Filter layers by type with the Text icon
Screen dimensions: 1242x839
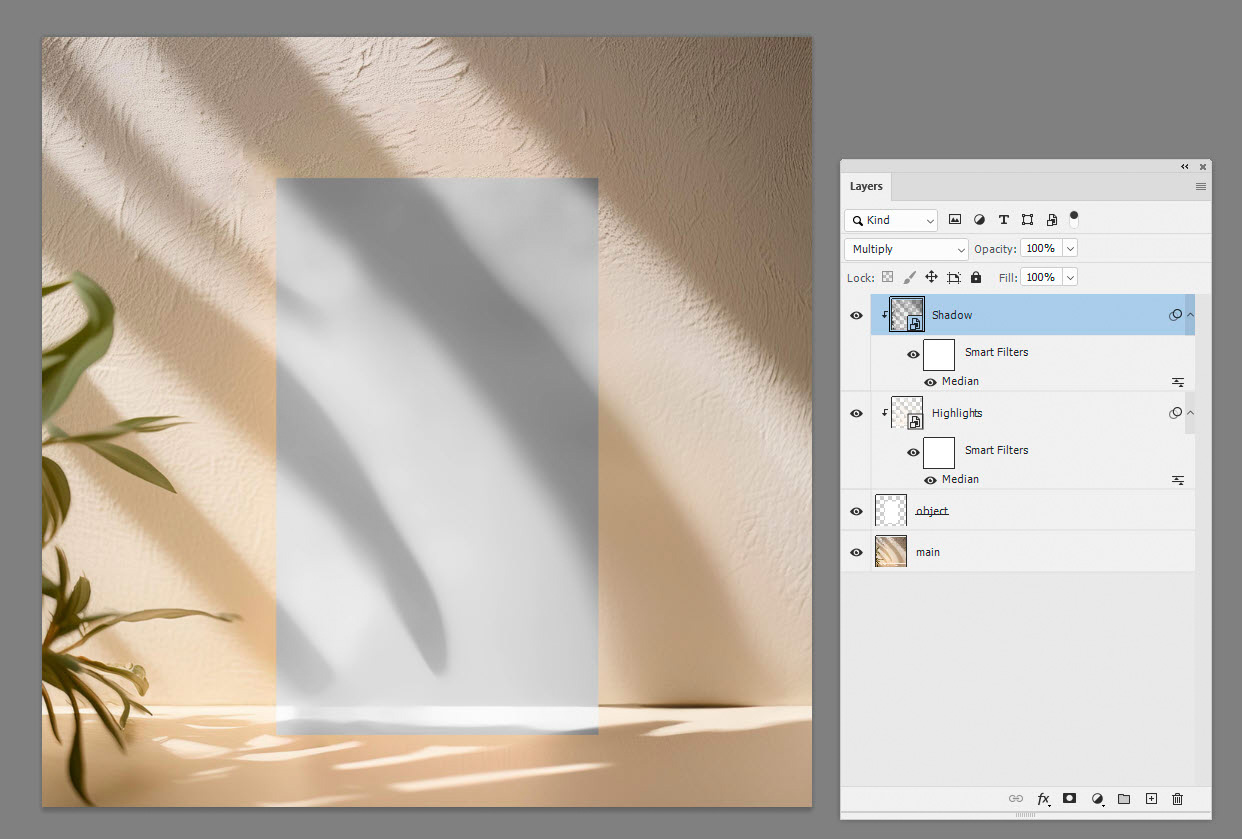pyautogui.click(x=1003, y=219)
